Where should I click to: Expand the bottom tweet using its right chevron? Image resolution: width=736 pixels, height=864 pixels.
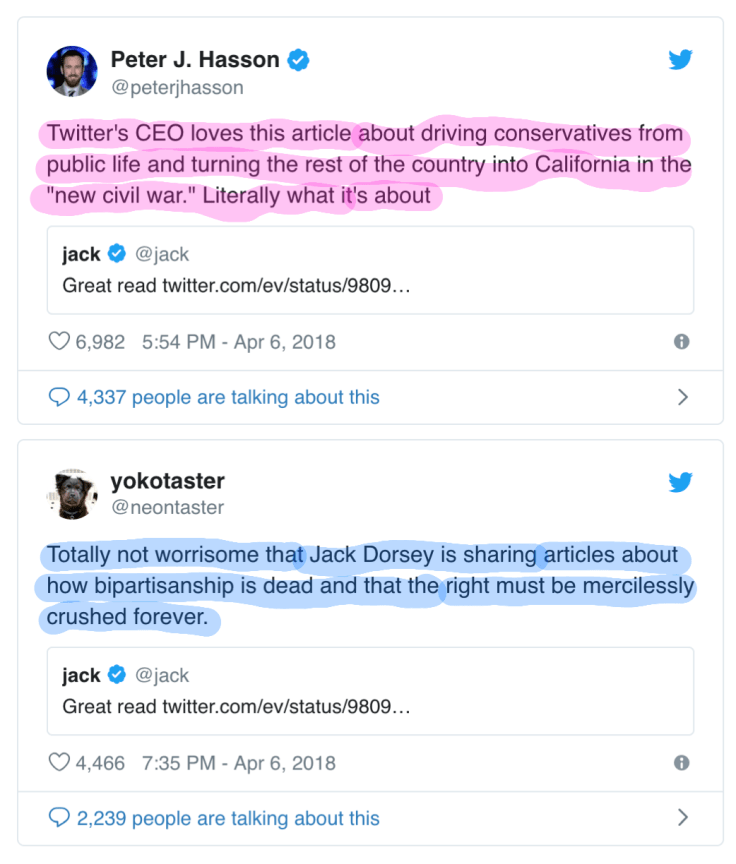(683, 817)
